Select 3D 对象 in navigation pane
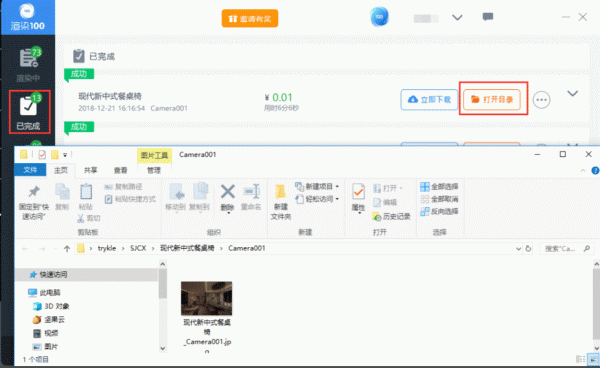Viewport: 600px width, 368px height. [x=51, y=306]
